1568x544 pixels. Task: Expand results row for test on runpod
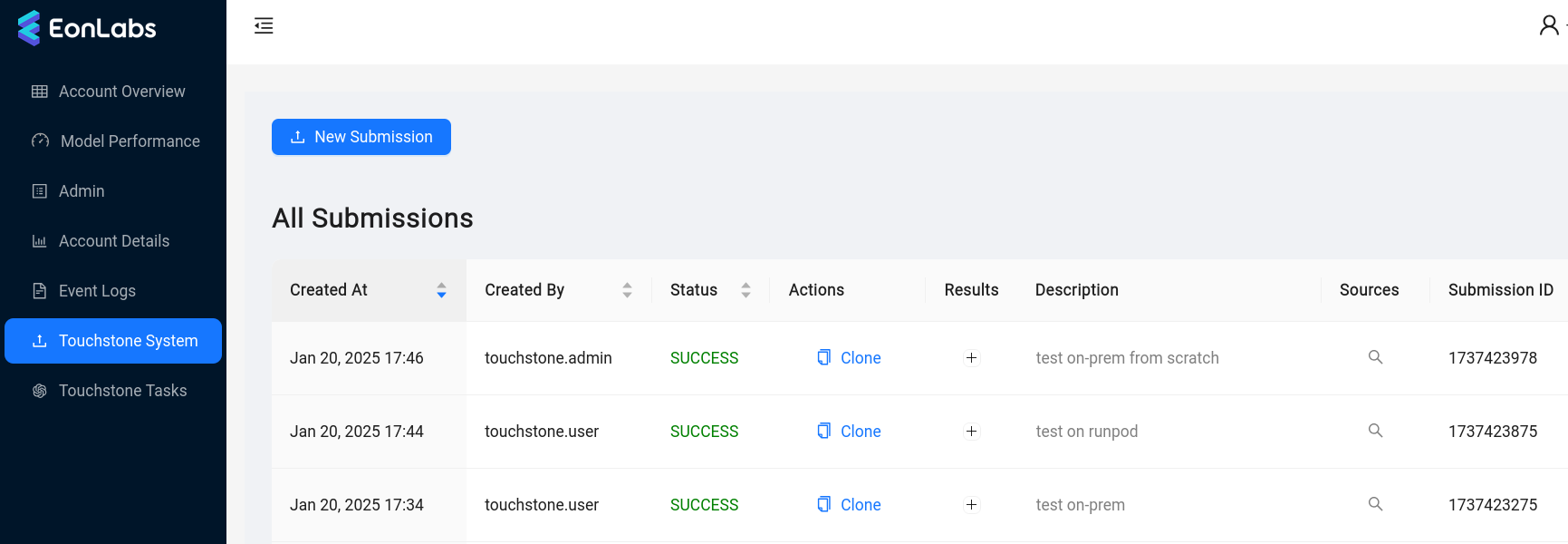point(971,432)
